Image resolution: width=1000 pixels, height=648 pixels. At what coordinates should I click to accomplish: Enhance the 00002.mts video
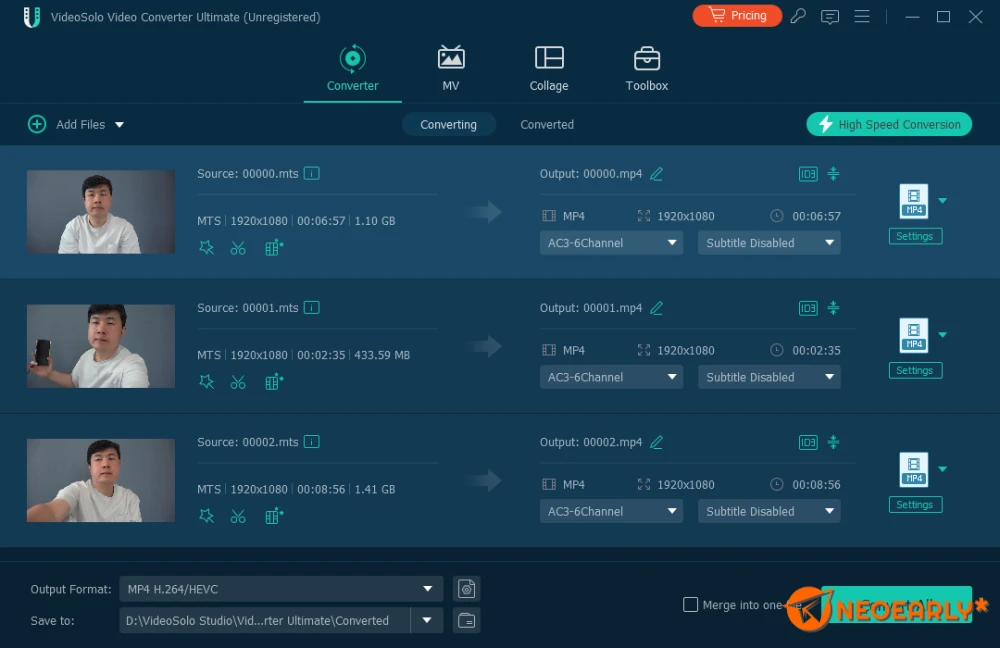coord(274,516)
